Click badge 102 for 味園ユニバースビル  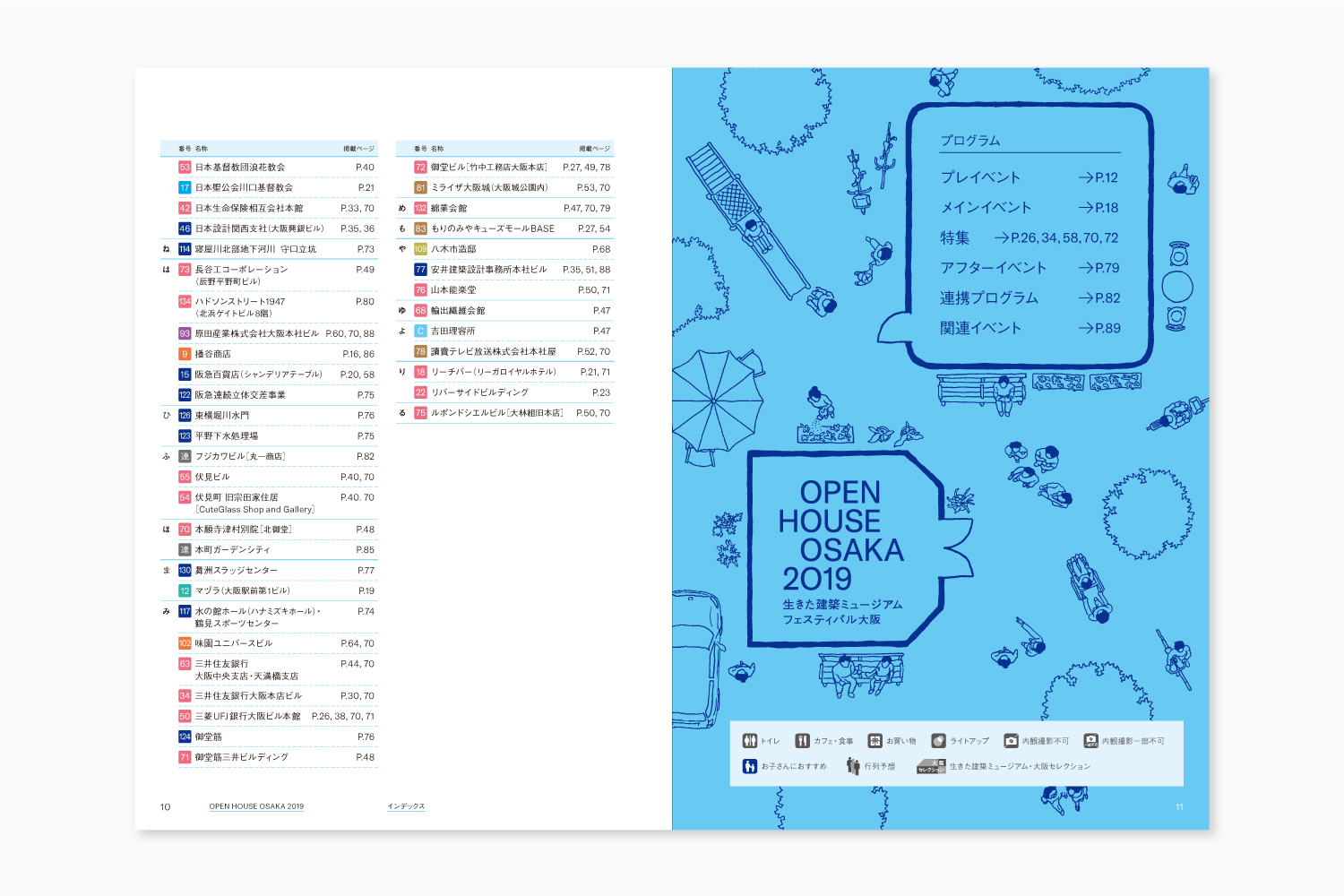tap(185, 643)
